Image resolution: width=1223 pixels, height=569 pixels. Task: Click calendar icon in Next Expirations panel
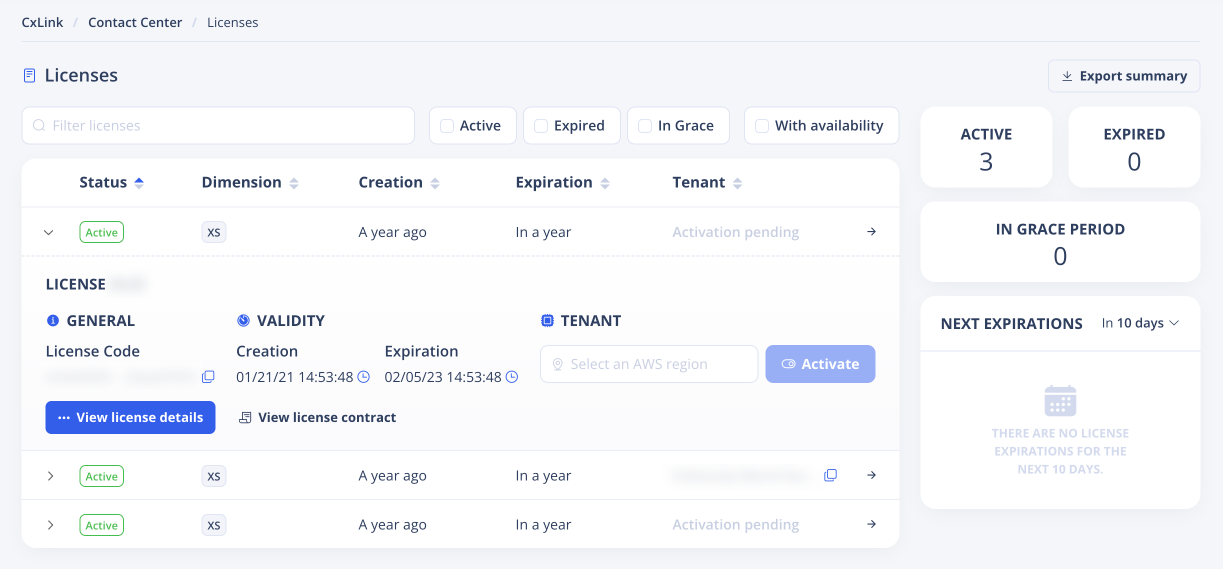[x=1060, y=400]
